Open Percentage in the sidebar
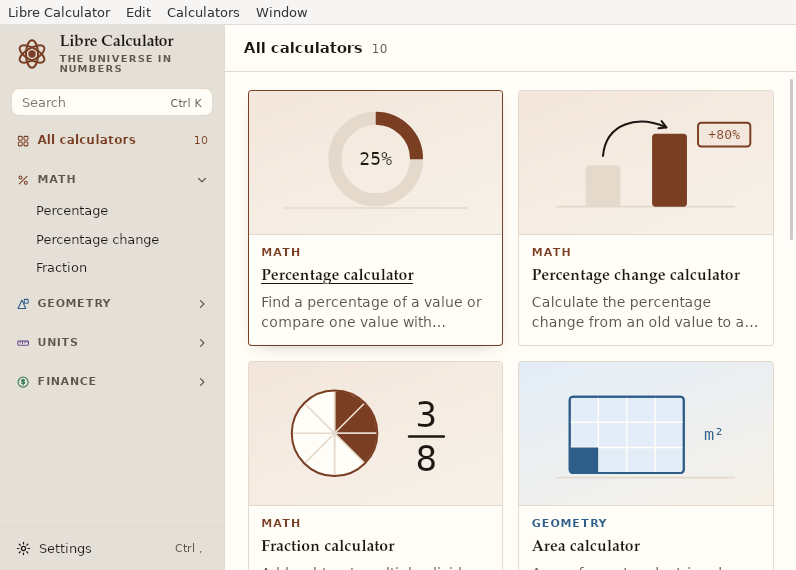Viewport: 796px width, 570px height. [72, 211]
